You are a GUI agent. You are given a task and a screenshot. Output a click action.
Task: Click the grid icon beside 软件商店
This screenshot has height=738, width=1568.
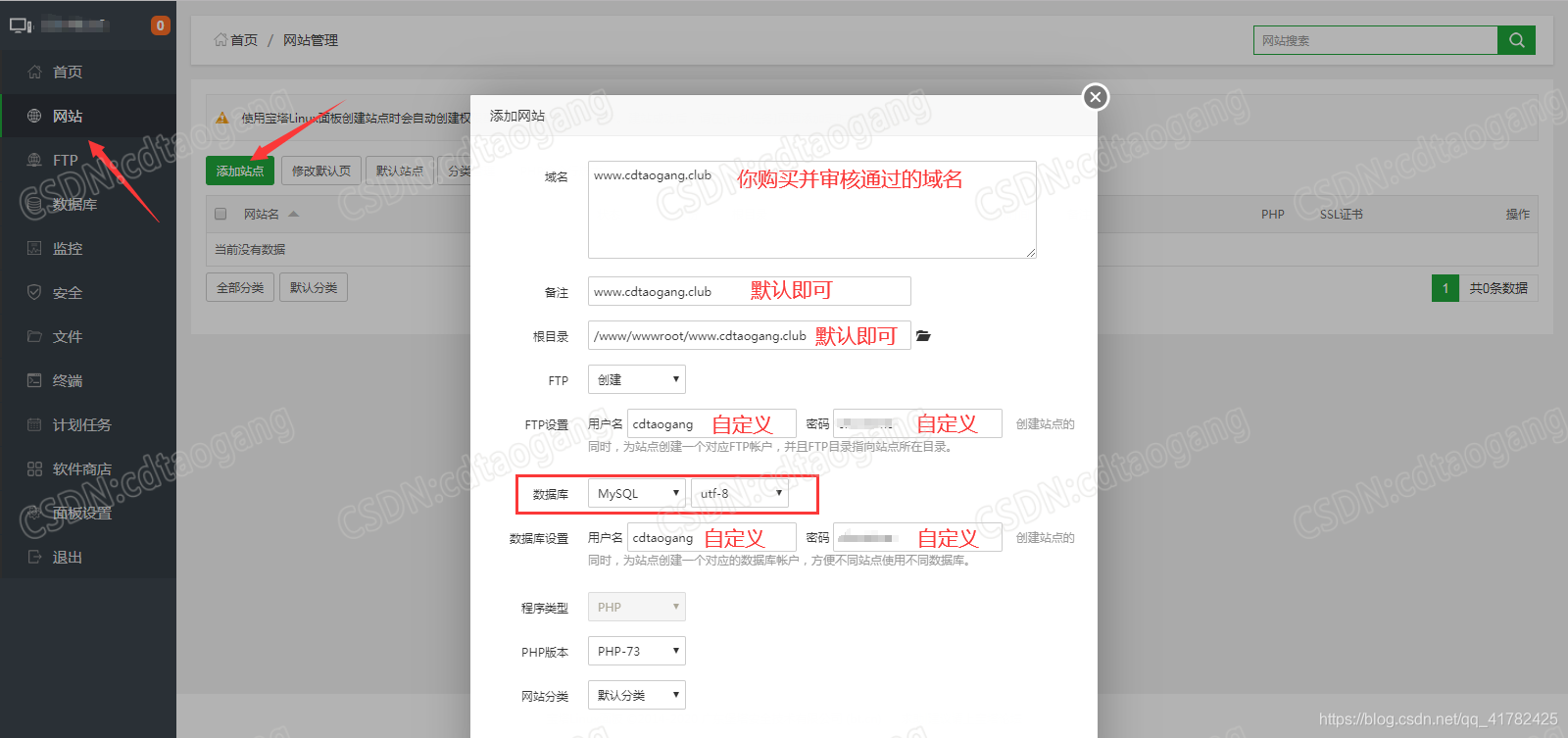coord(34,468)
